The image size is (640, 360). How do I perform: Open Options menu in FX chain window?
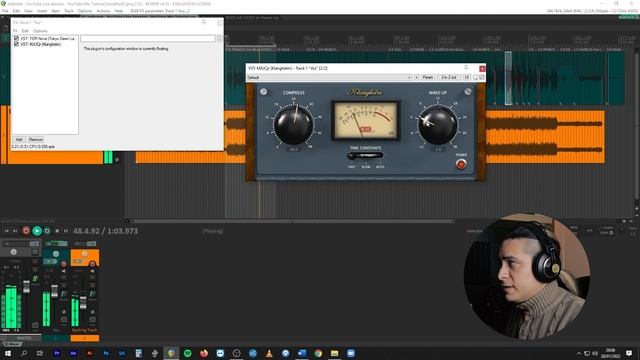[40, 31]
